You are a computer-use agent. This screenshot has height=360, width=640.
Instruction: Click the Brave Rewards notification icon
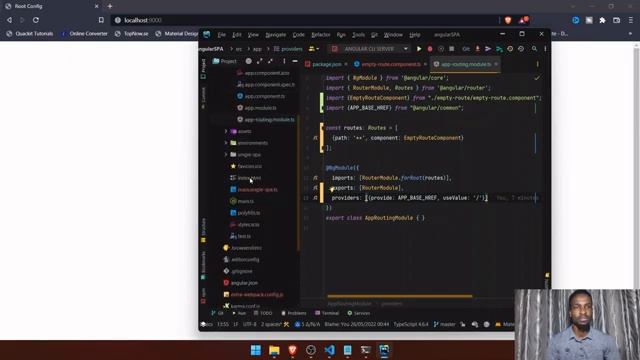pyautogui.click(x=523, y=20)
